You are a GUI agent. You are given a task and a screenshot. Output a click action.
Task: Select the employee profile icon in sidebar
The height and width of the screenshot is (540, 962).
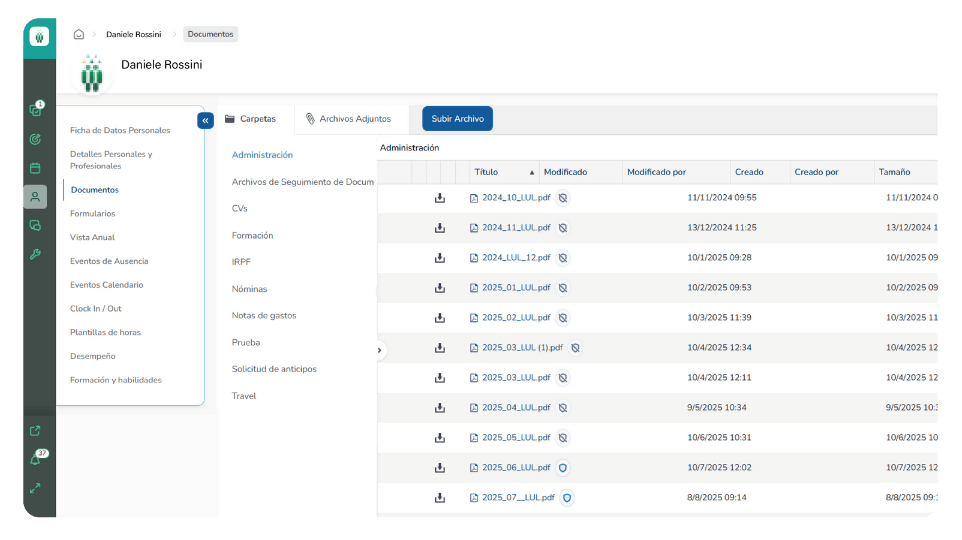[x=35, y=197]
